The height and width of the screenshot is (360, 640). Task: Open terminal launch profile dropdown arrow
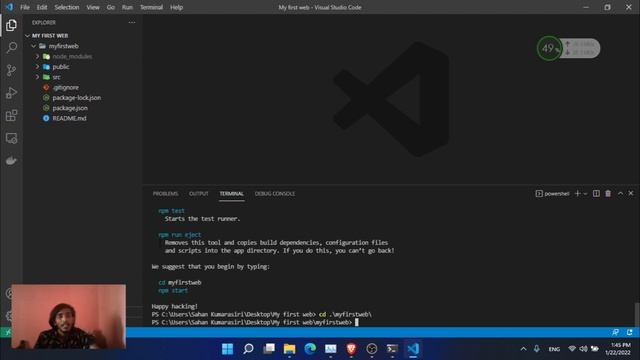(x=585, y=194)
